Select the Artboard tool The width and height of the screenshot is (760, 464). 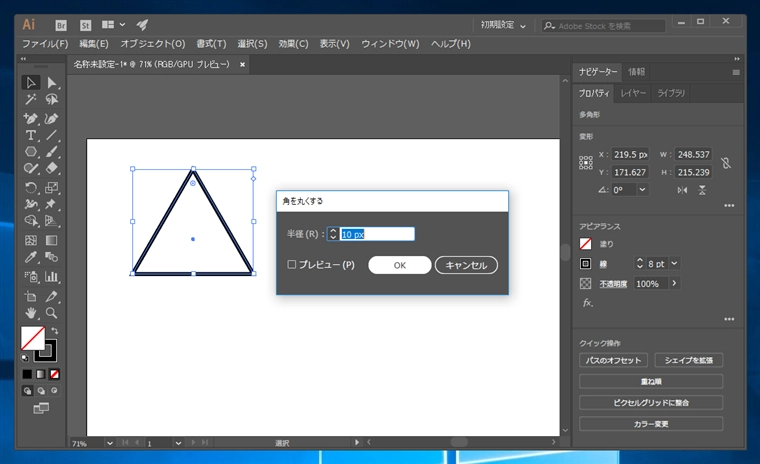point(31,296)
